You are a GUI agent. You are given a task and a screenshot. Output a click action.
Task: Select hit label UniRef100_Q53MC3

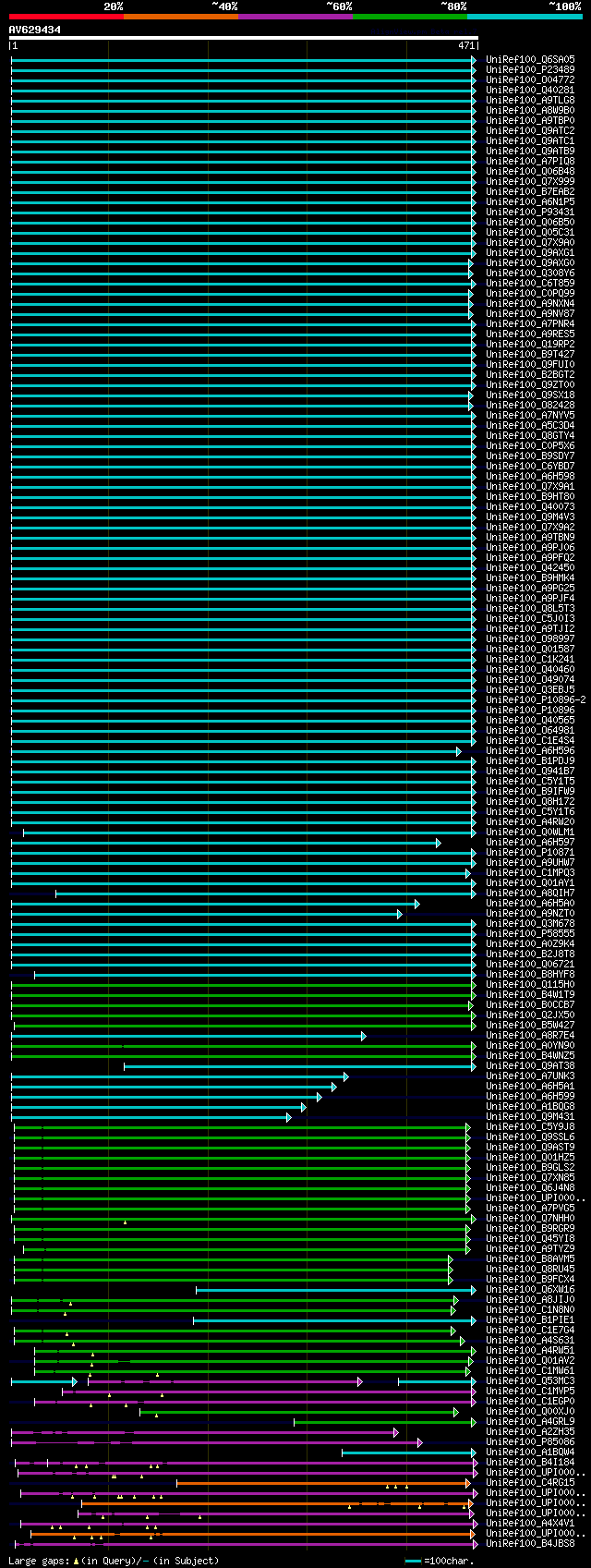coord(530,1380)
